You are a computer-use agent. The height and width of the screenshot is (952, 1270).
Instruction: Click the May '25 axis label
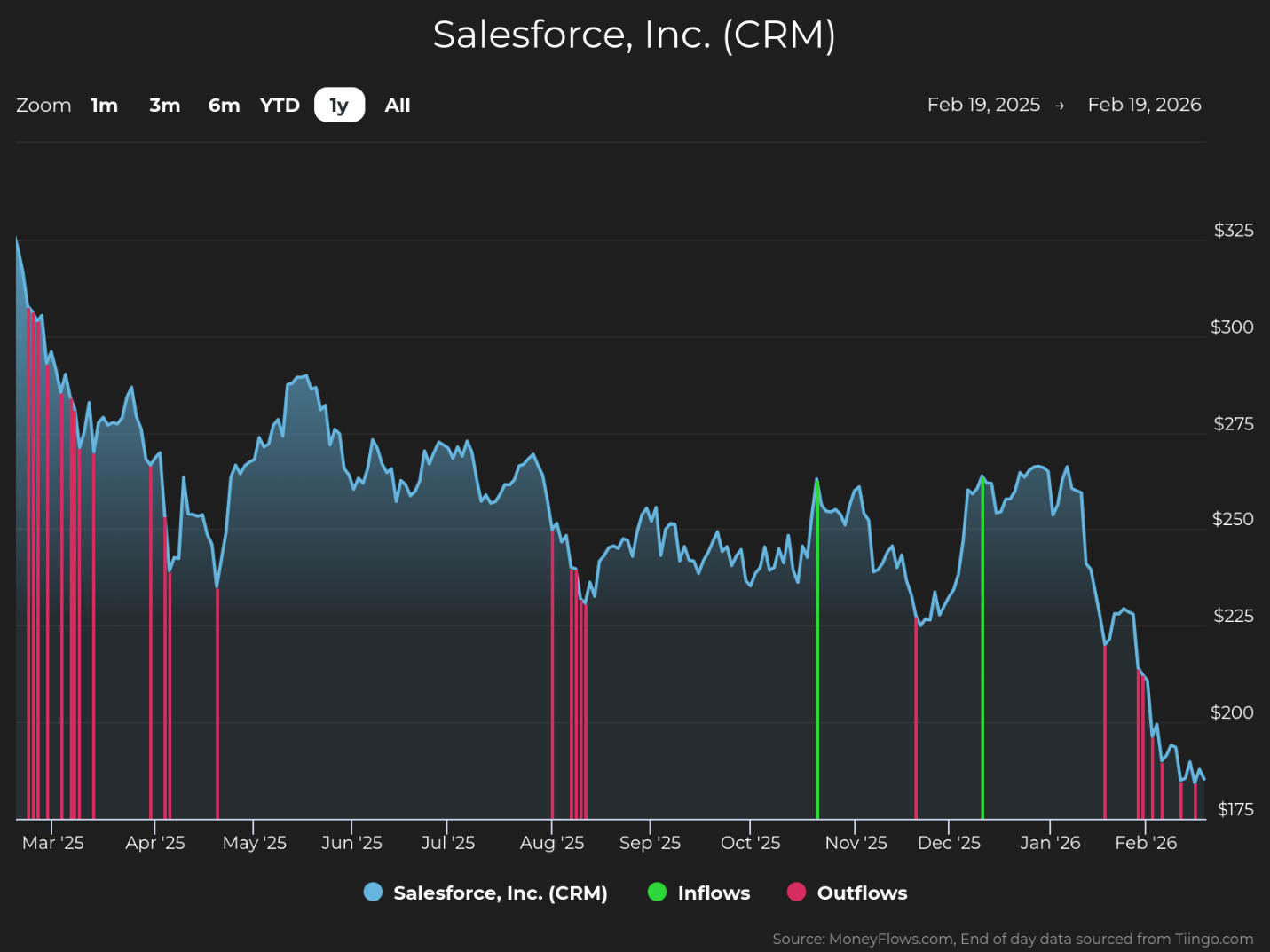pyautogui.click(x=255, y=843)
